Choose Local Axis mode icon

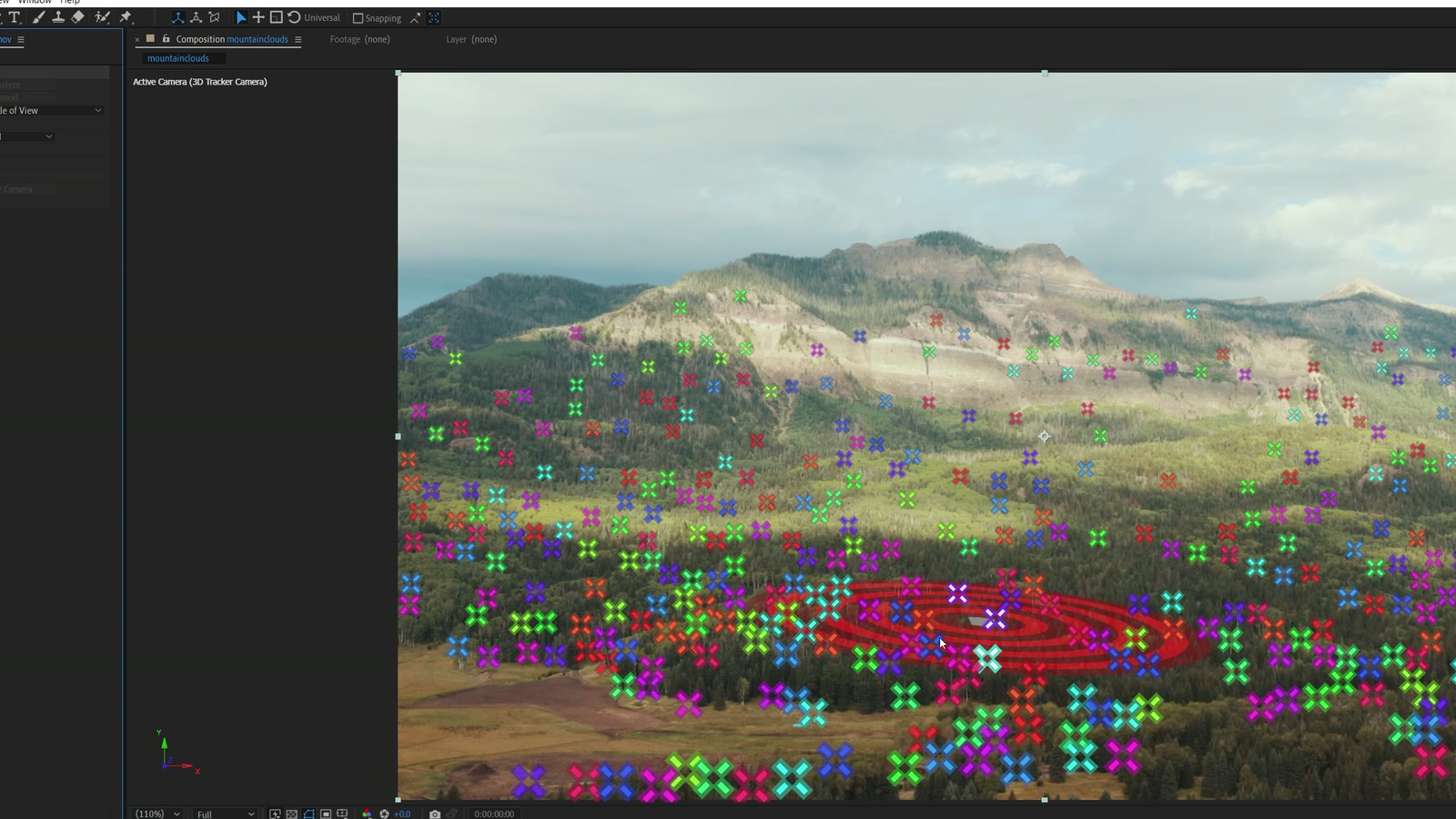[x=177, y=17]
